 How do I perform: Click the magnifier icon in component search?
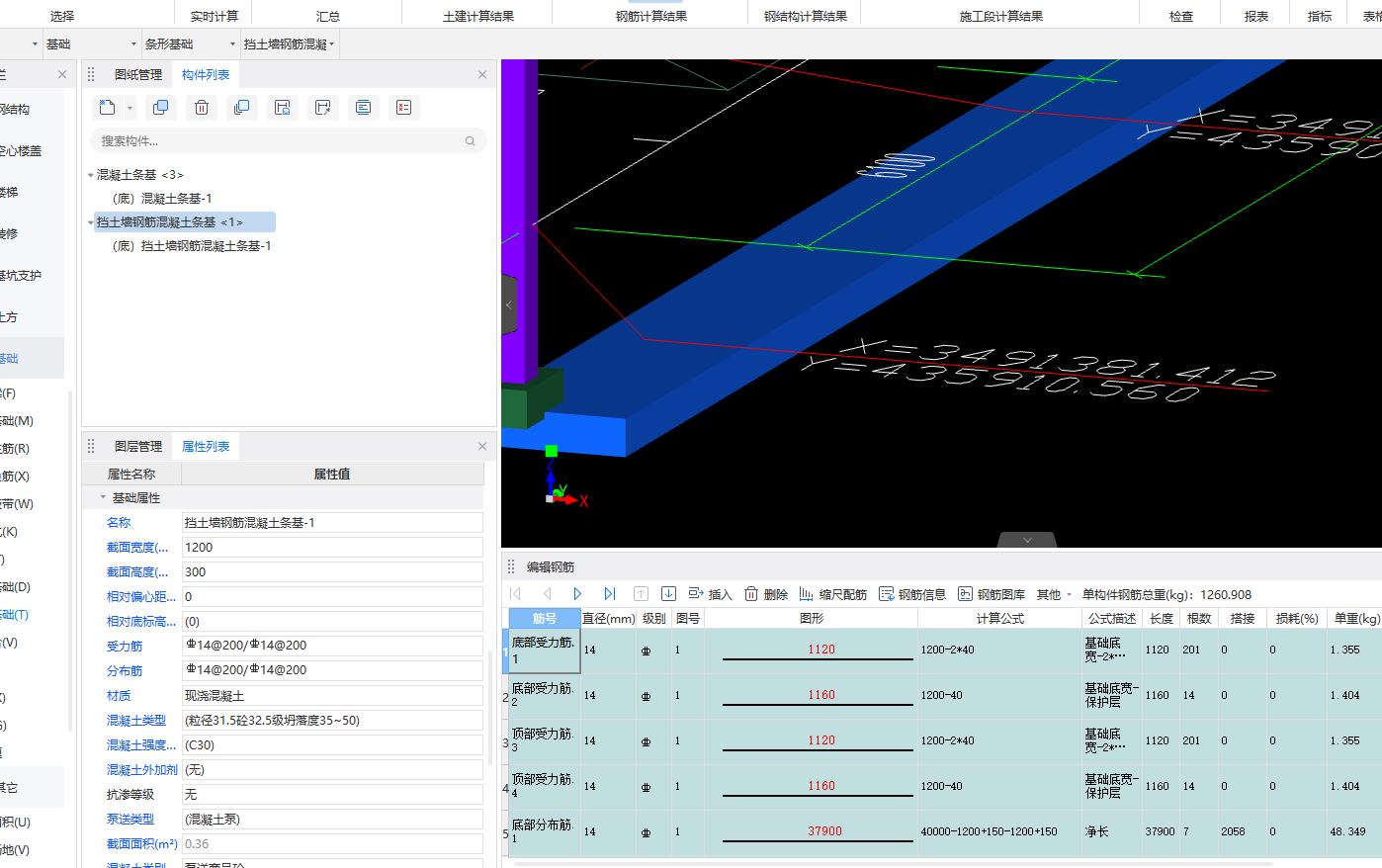pos(470,141)
